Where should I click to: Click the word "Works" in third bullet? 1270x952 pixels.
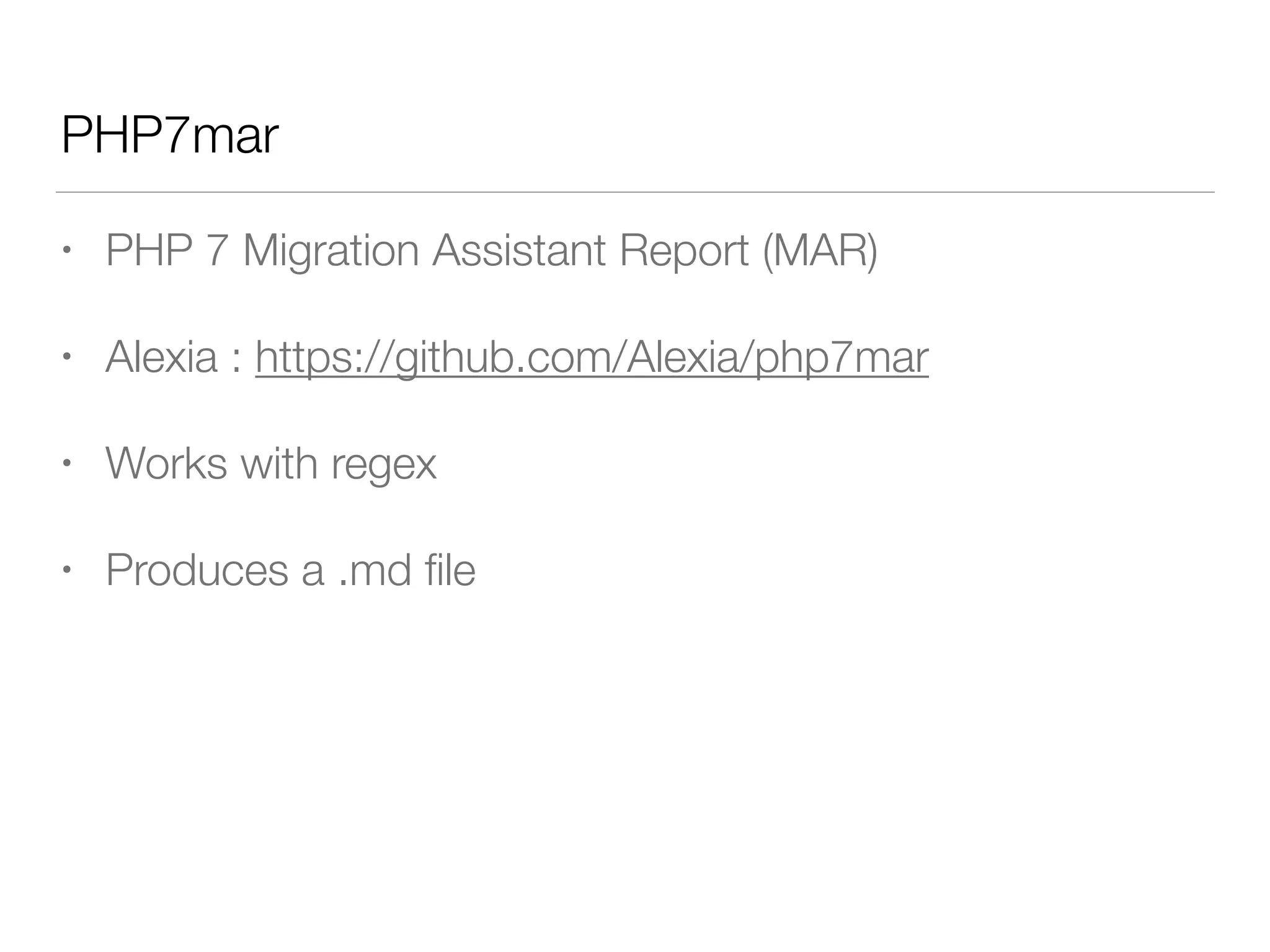tap(166, 464)
